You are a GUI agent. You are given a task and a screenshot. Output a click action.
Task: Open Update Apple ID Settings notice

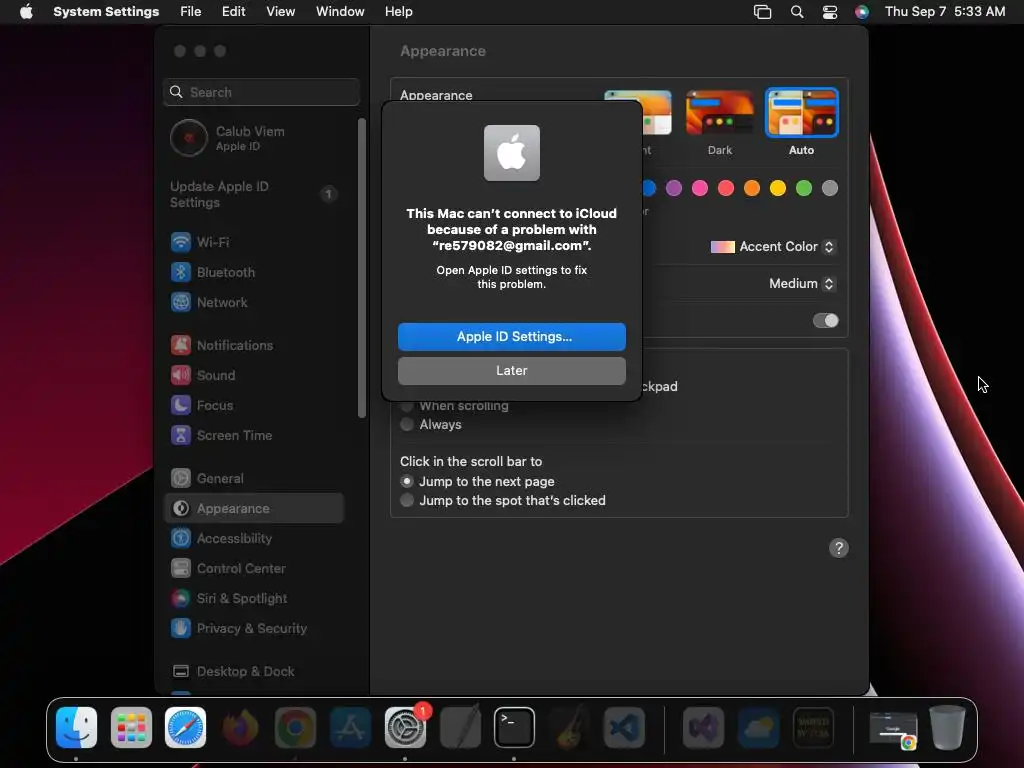253,195
